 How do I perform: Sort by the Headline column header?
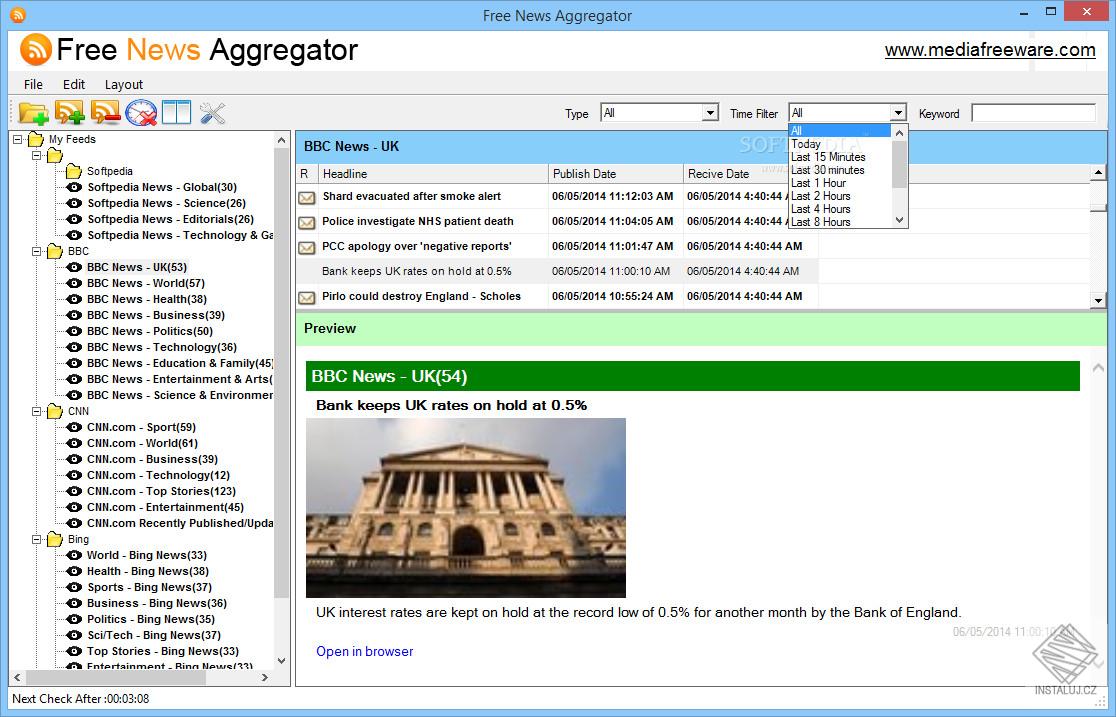[x=433, y=174]
